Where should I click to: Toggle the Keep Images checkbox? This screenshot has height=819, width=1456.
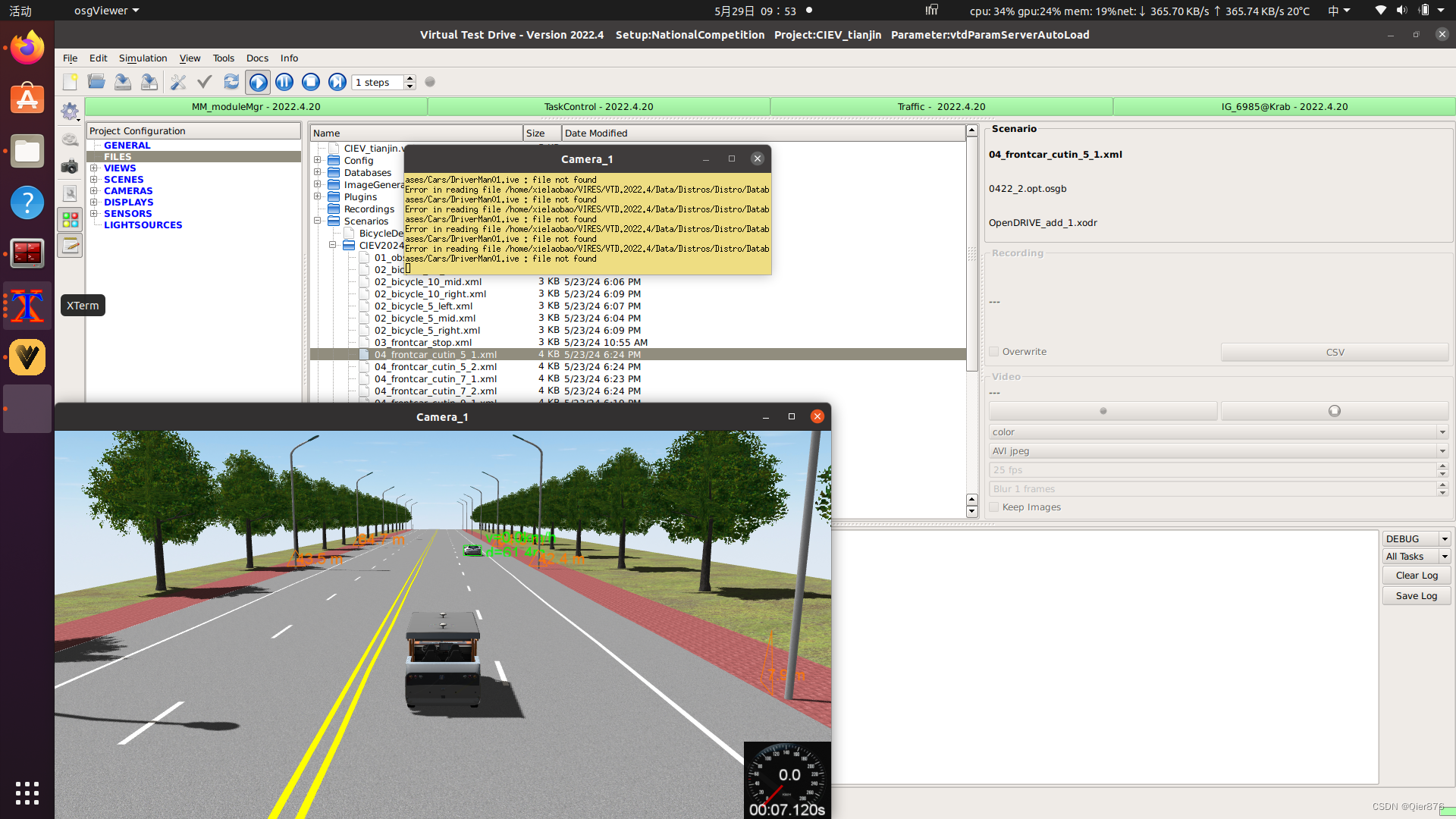[x=994, y=507]
